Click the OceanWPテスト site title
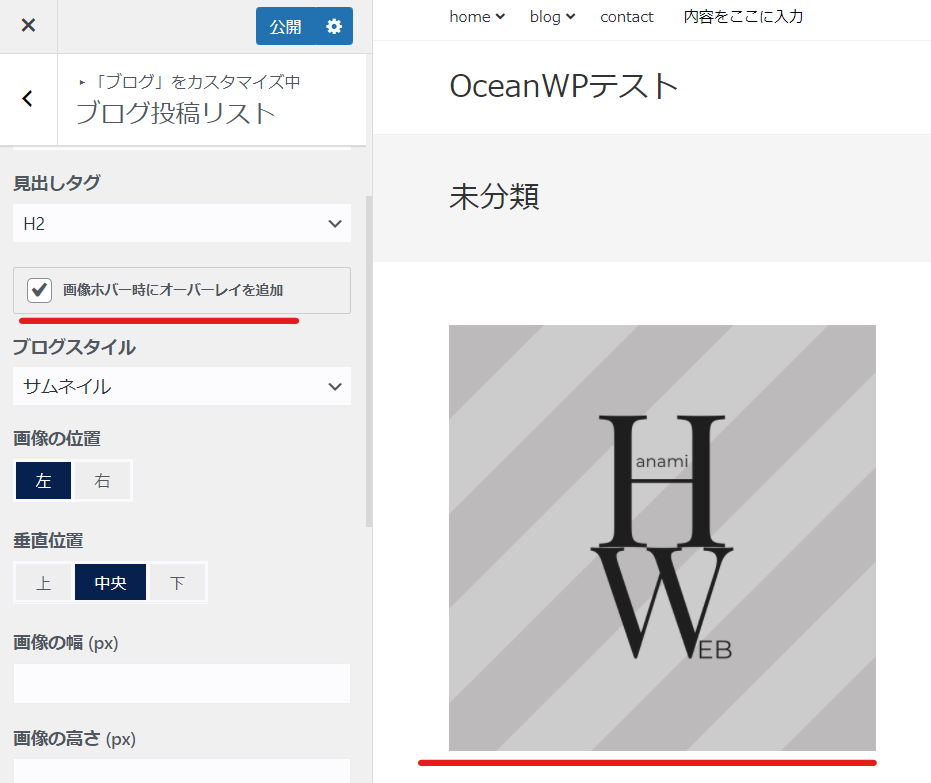 563,86
